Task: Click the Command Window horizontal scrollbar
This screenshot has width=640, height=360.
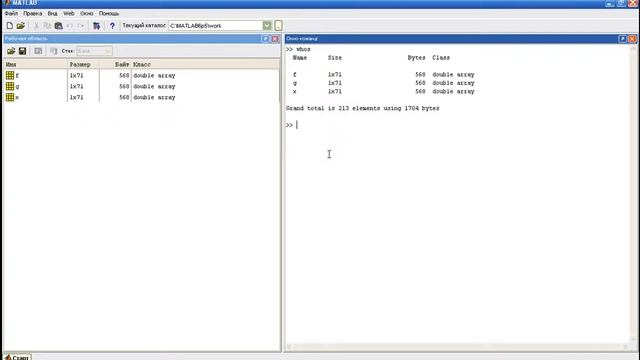Action: [x=457, y=347]
